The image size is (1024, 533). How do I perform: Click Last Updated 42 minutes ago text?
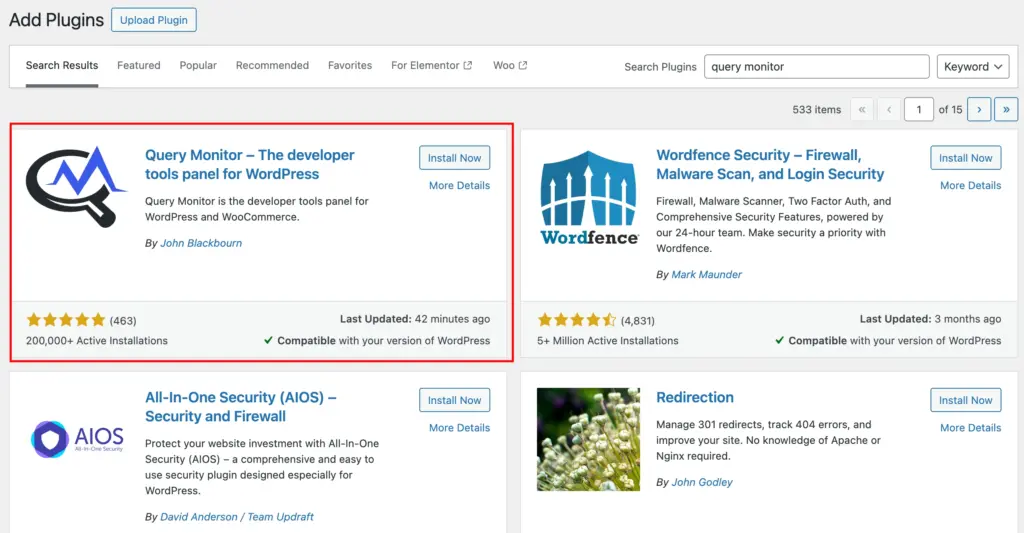click(415, 319)
